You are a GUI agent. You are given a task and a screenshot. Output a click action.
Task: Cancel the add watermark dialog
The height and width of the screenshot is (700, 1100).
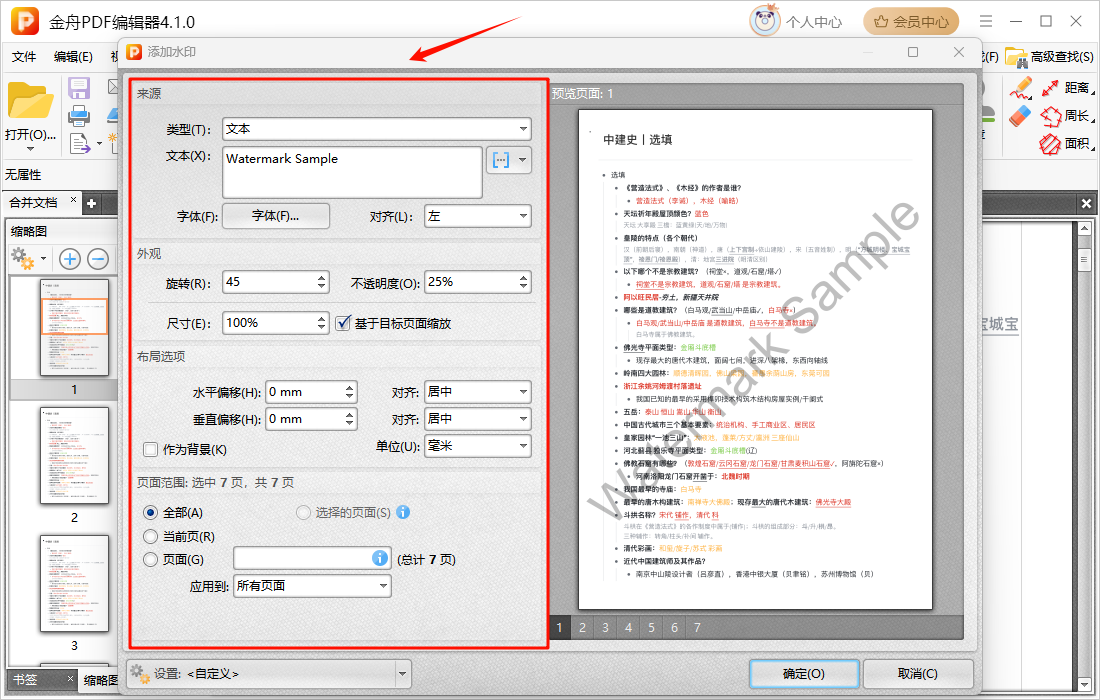[918, 674]
